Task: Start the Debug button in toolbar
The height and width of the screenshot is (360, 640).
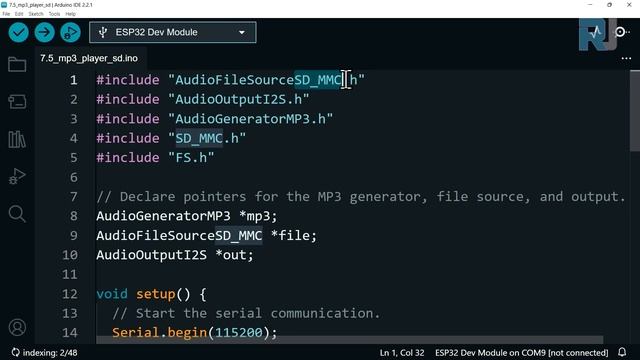Action: coord(71,32)
